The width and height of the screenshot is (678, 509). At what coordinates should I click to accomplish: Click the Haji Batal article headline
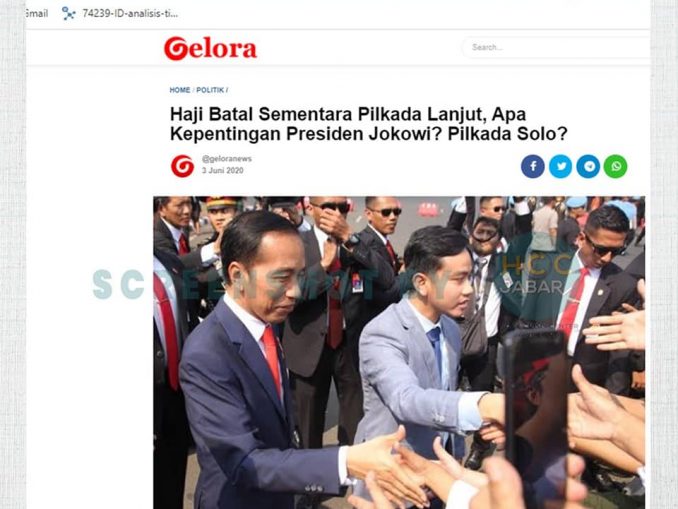368,124
